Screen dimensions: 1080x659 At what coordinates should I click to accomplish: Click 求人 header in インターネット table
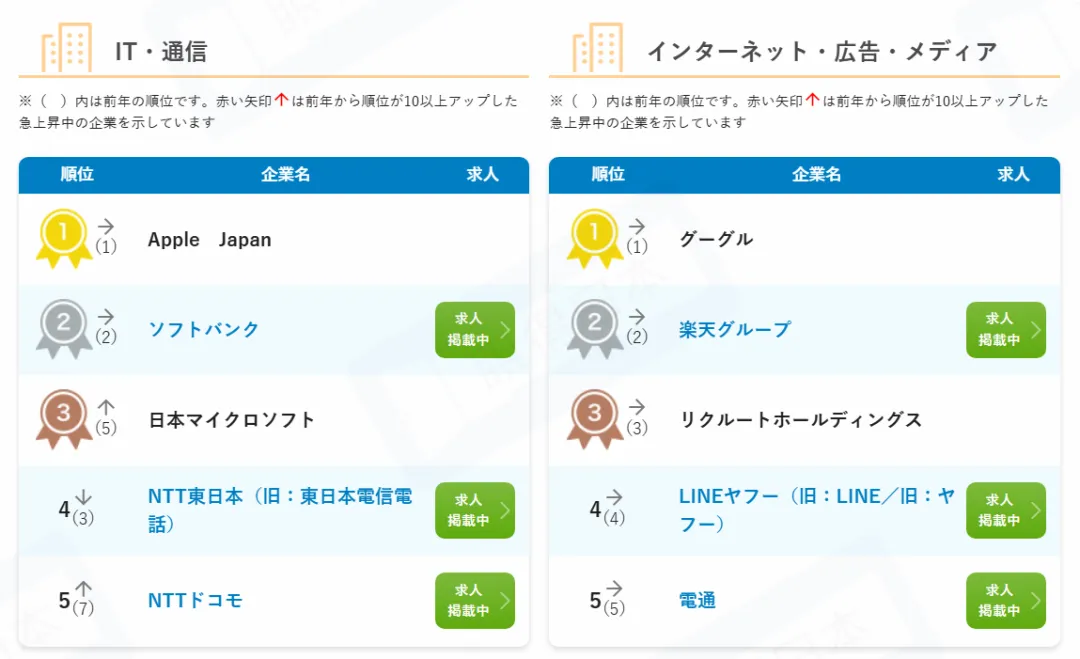coord(1013,174)
